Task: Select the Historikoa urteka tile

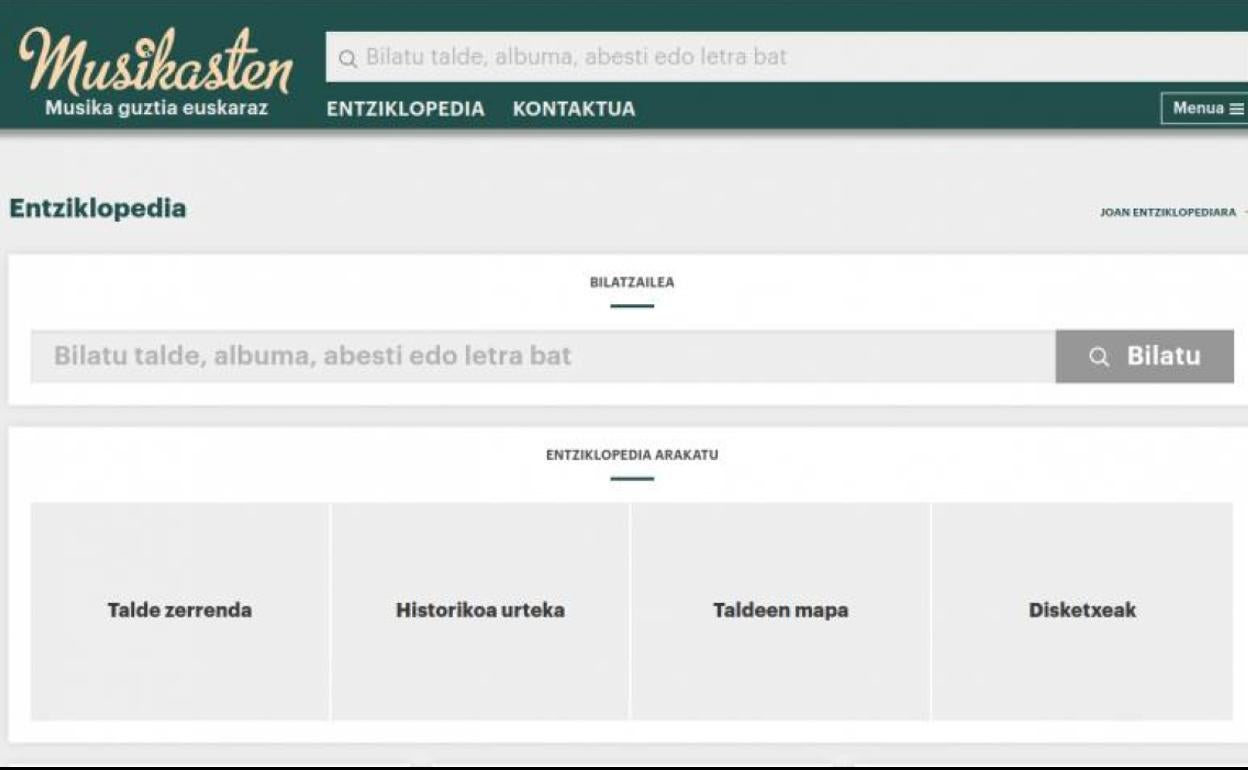Action: (x=480, y=610)
